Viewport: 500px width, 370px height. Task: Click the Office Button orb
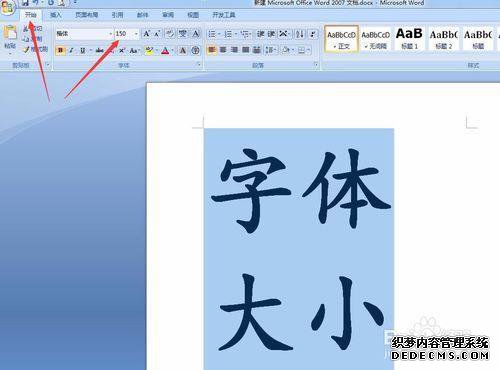click(7, 7)
